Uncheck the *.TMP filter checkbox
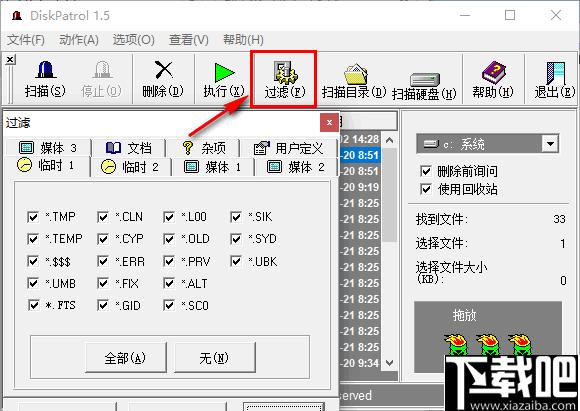The image size is (580, 411). coord(33,217)
